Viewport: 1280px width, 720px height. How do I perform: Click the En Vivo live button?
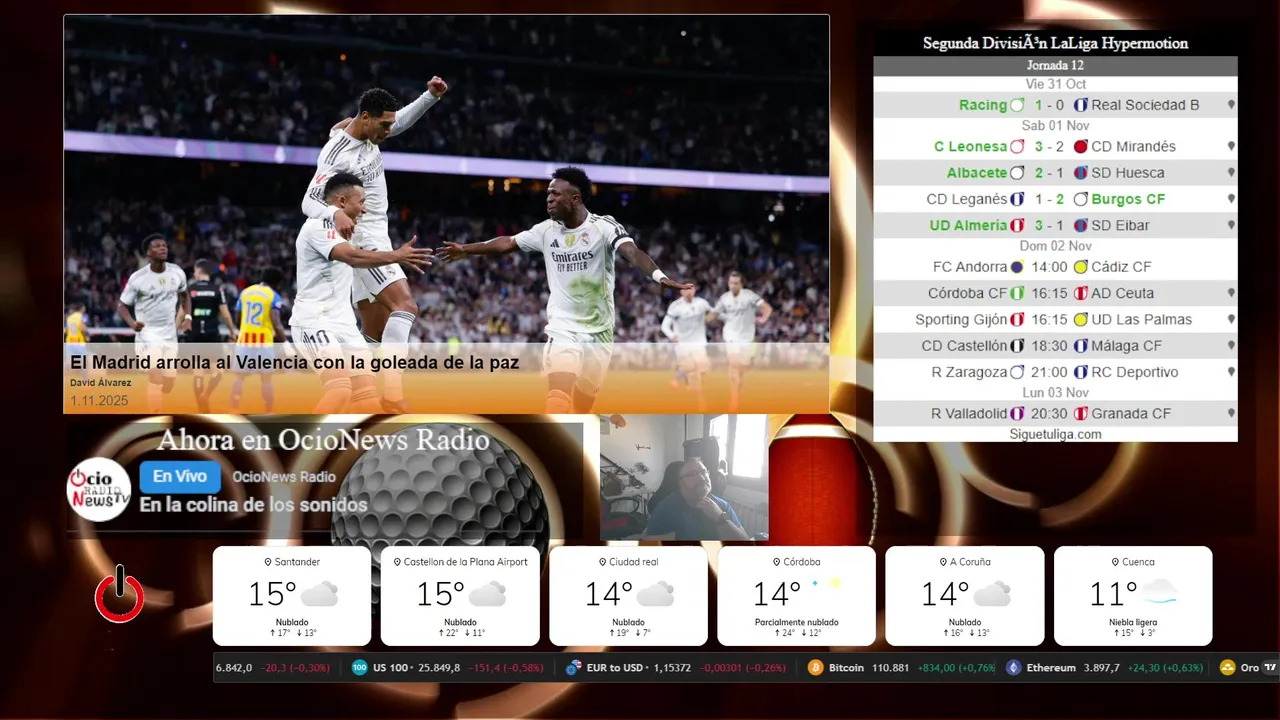[180, 477]
